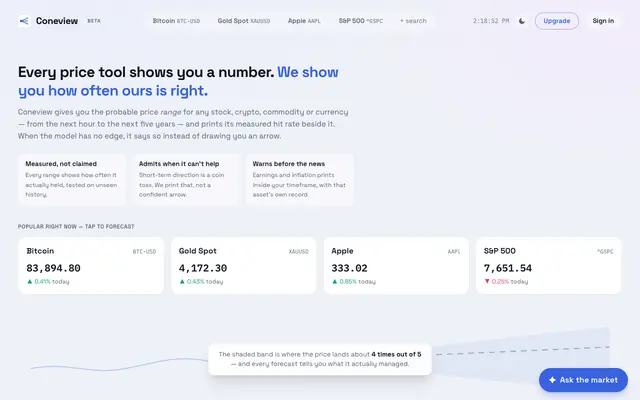Open Apple AAPL in top navigation
This screenshot has width=640, height=400.
[x=304, y=21]
